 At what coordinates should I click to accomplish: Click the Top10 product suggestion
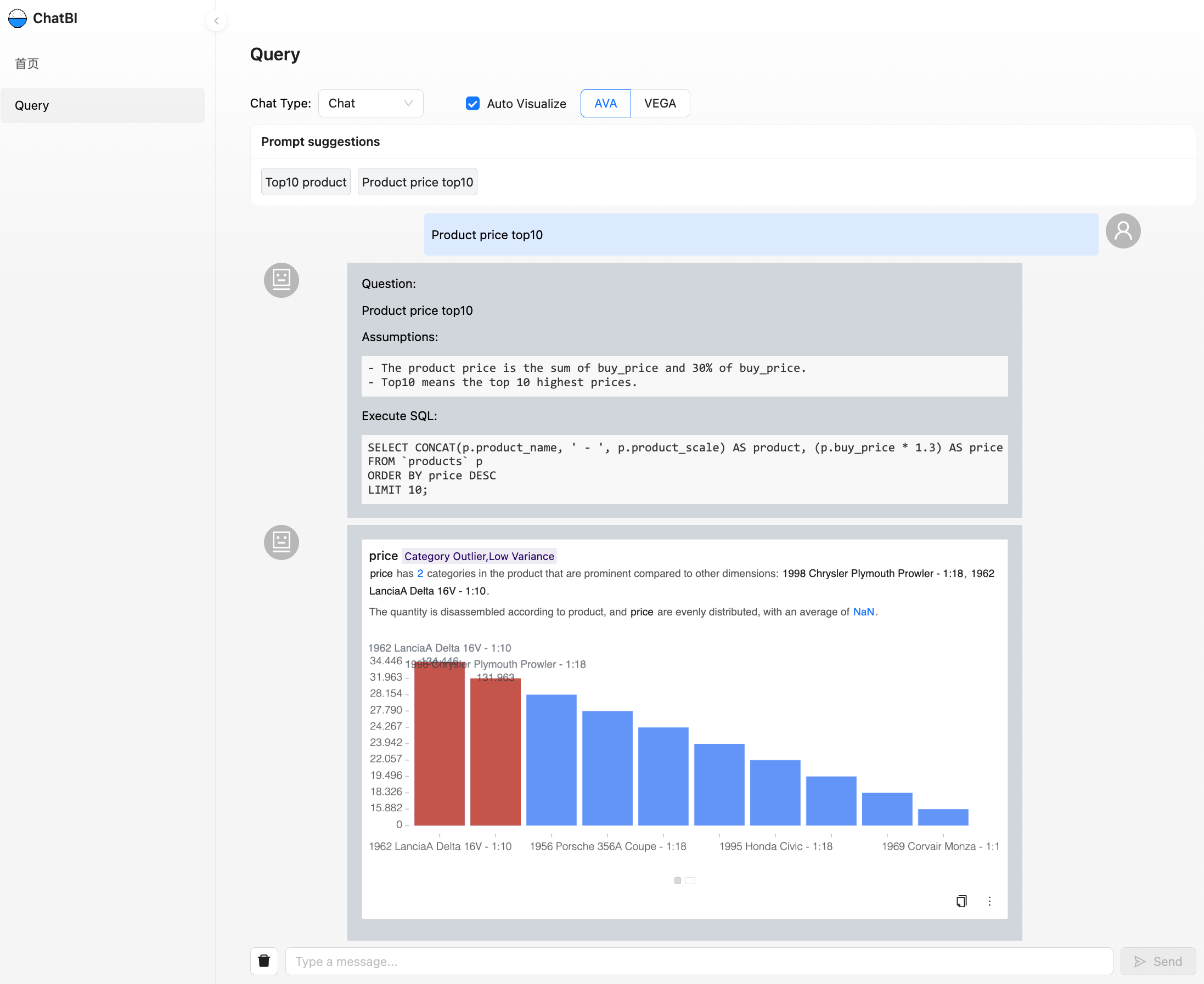[x=306, y=182]
